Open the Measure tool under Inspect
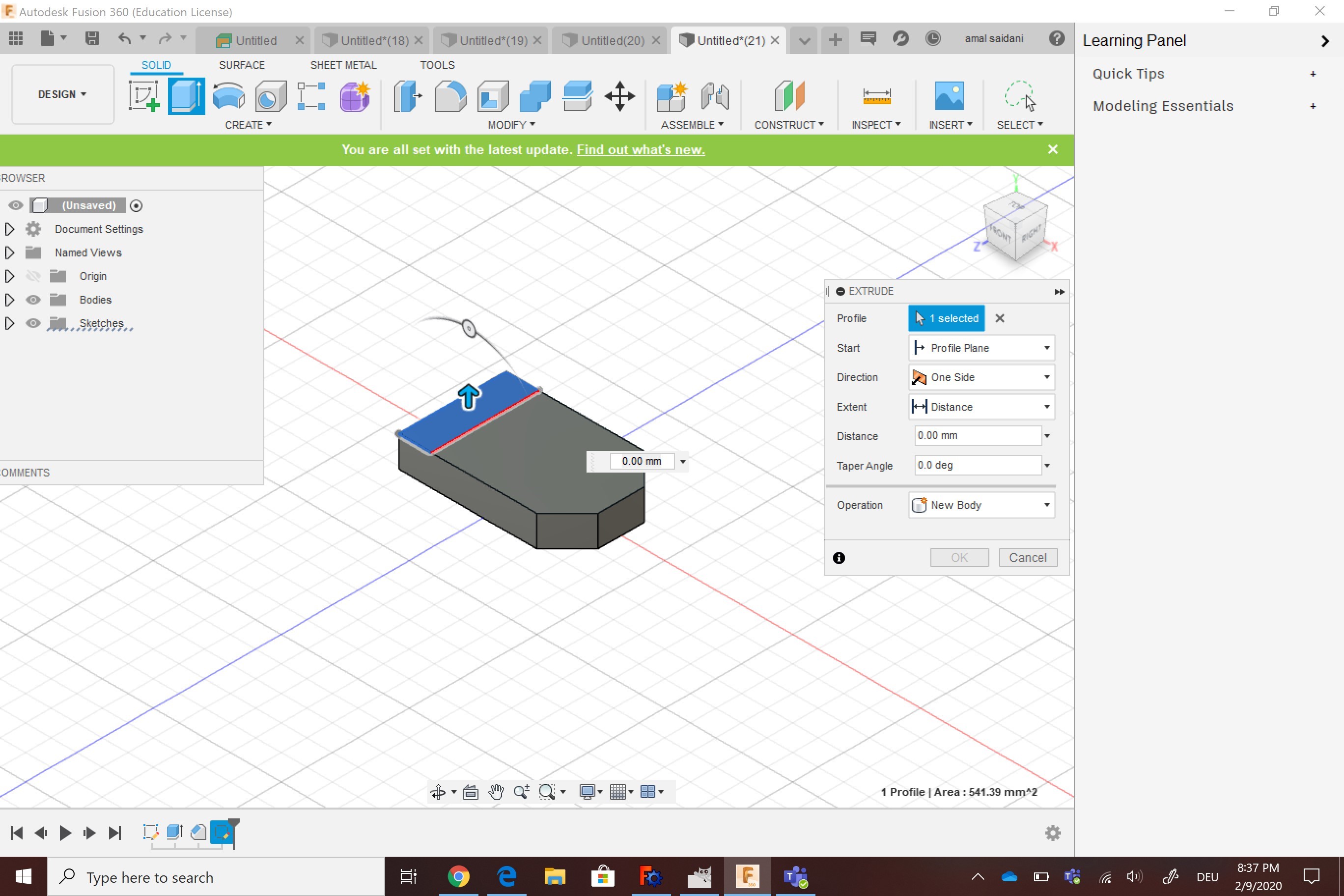This screenshot has height=896, width=1344. coord(876,96)
